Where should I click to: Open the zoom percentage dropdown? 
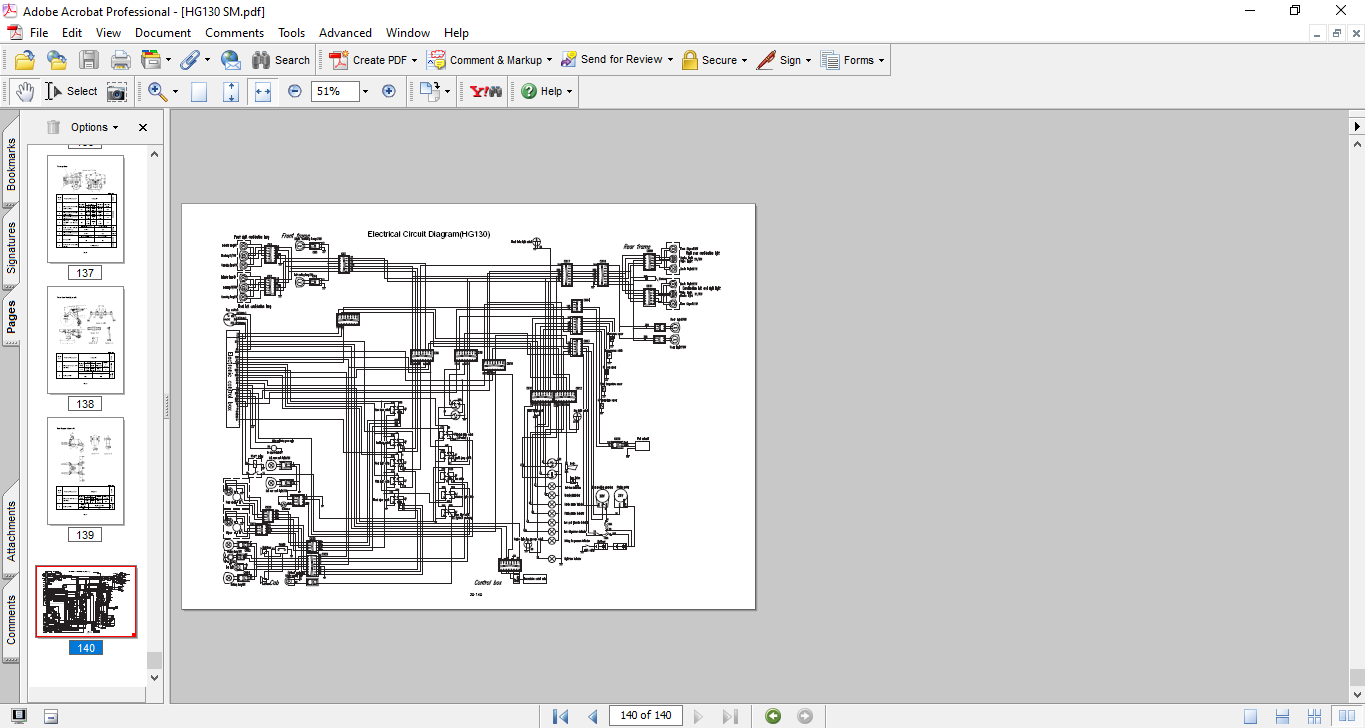[365, 91]
